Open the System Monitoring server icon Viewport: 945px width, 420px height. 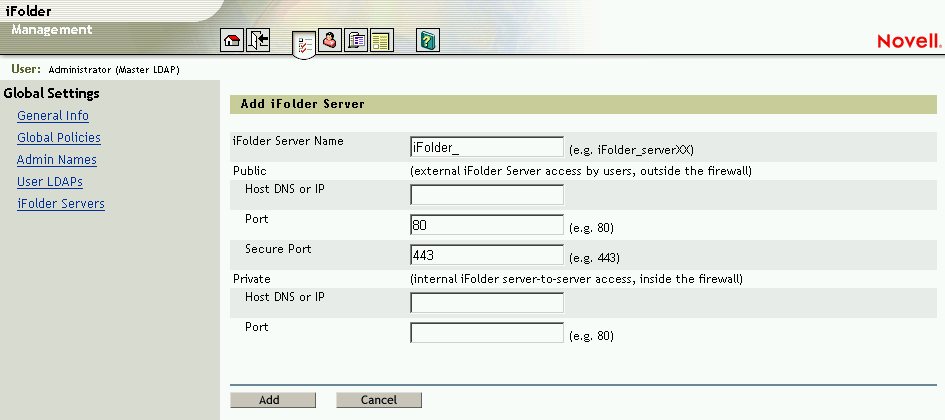(356, 41)
